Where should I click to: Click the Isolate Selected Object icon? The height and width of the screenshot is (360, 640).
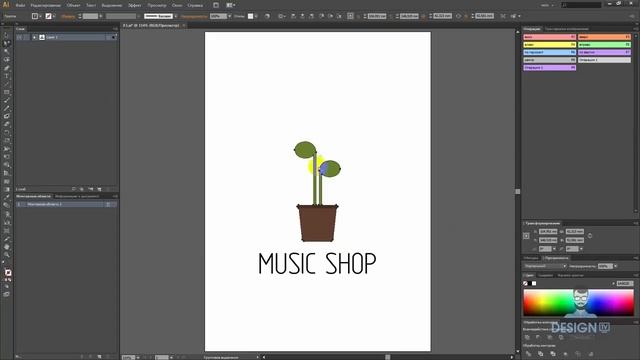click(503, 16)
